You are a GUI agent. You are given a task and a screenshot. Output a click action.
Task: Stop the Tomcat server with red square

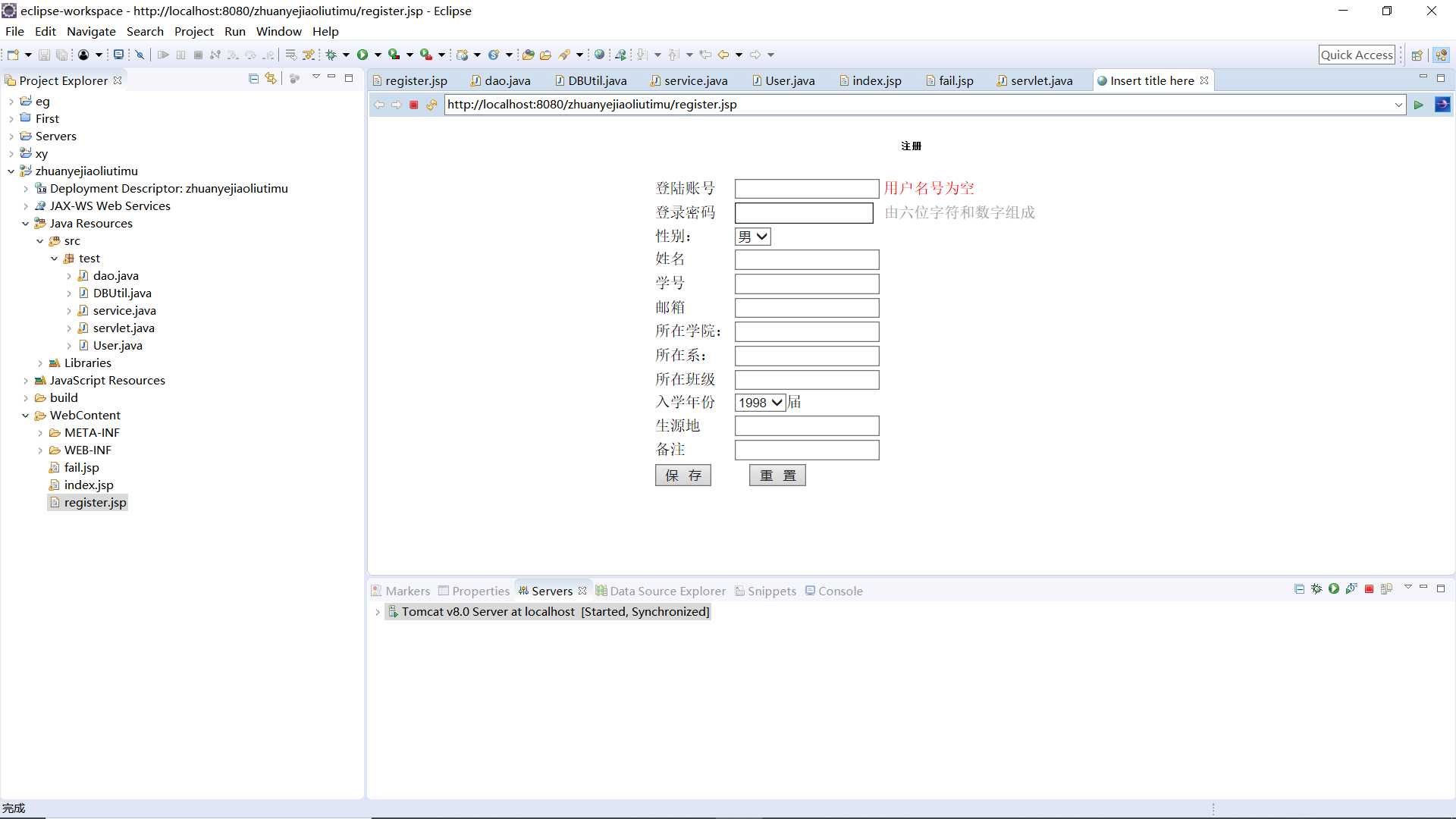point(1369,589)
